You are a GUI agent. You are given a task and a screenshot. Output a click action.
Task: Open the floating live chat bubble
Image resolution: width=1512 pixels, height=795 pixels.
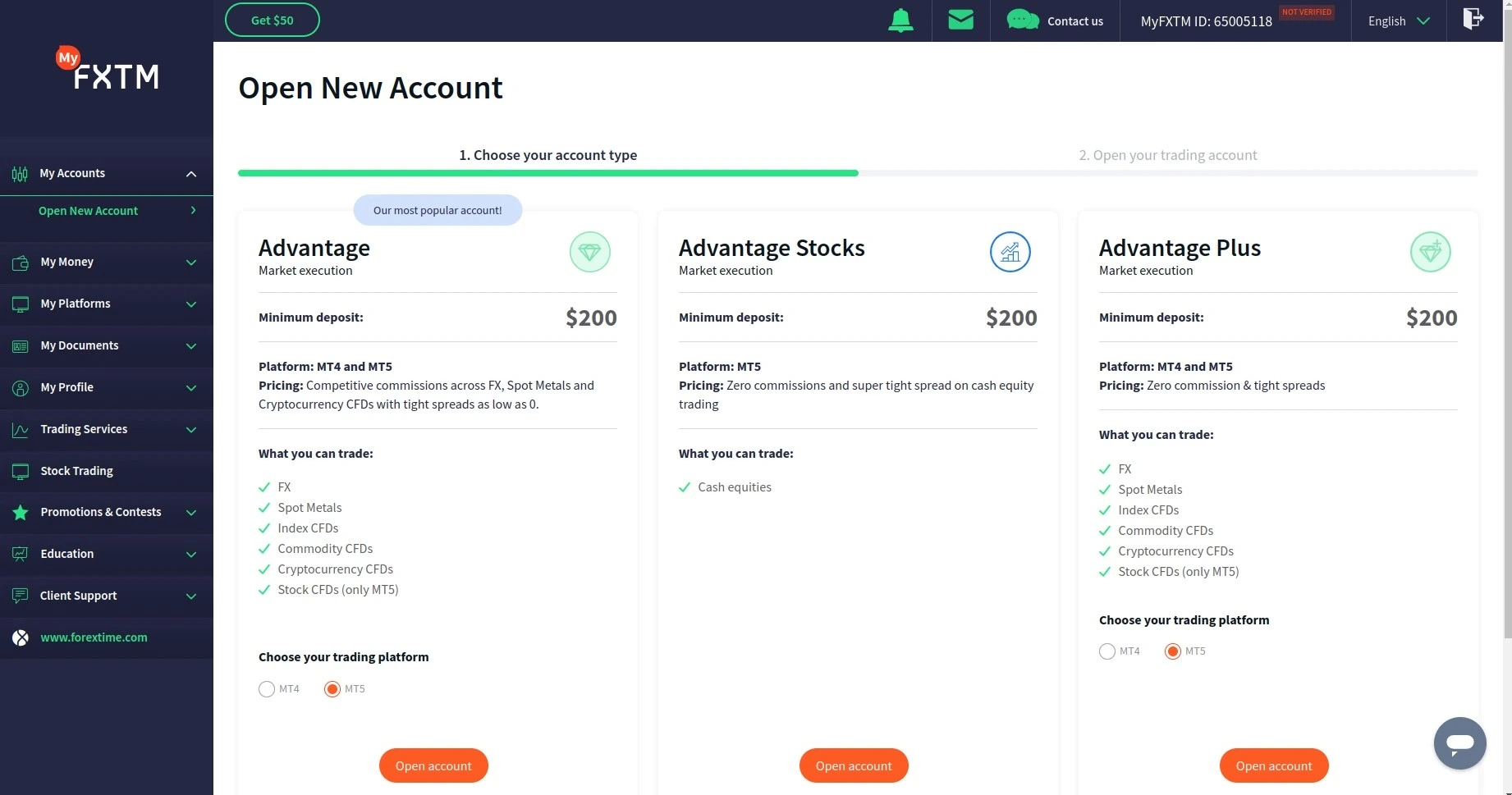[x=1460, y=743]
